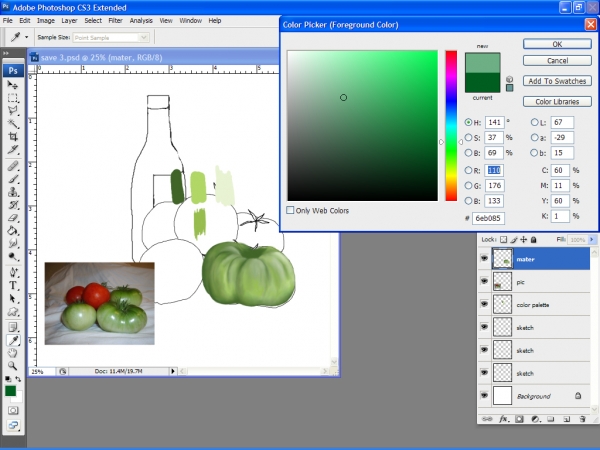
Task: Select the Zoom tool
Action: pos(13,366)
